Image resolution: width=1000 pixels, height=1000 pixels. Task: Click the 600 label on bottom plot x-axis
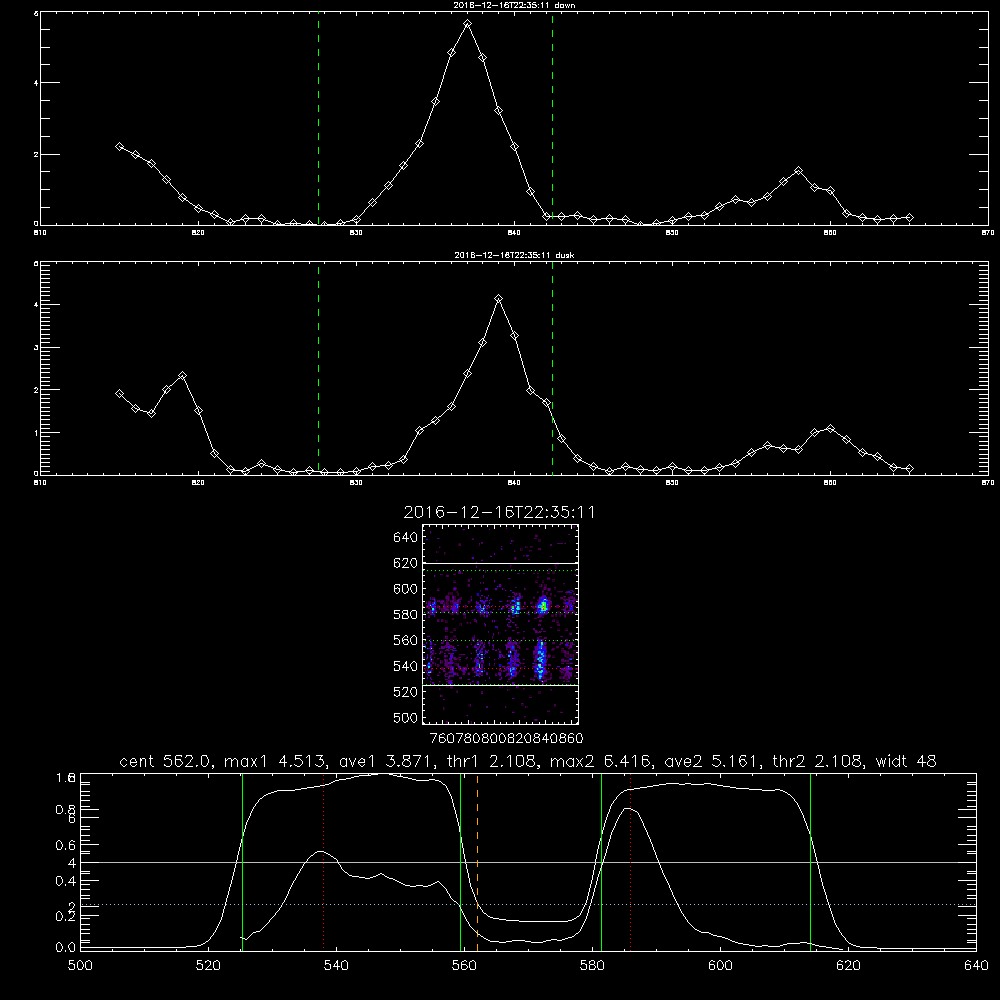(720, 966)
